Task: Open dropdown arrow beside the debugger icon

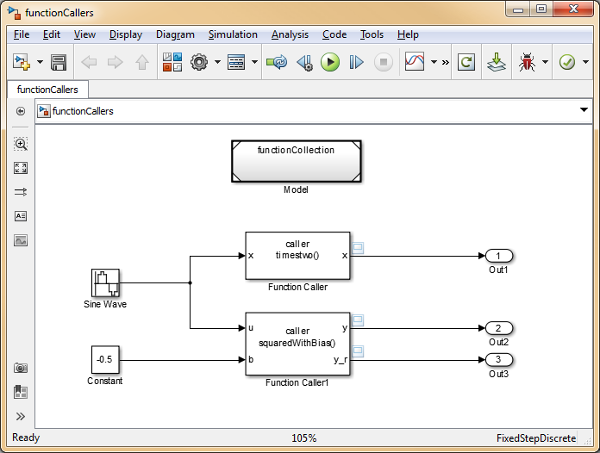Action: coord(545,62)
